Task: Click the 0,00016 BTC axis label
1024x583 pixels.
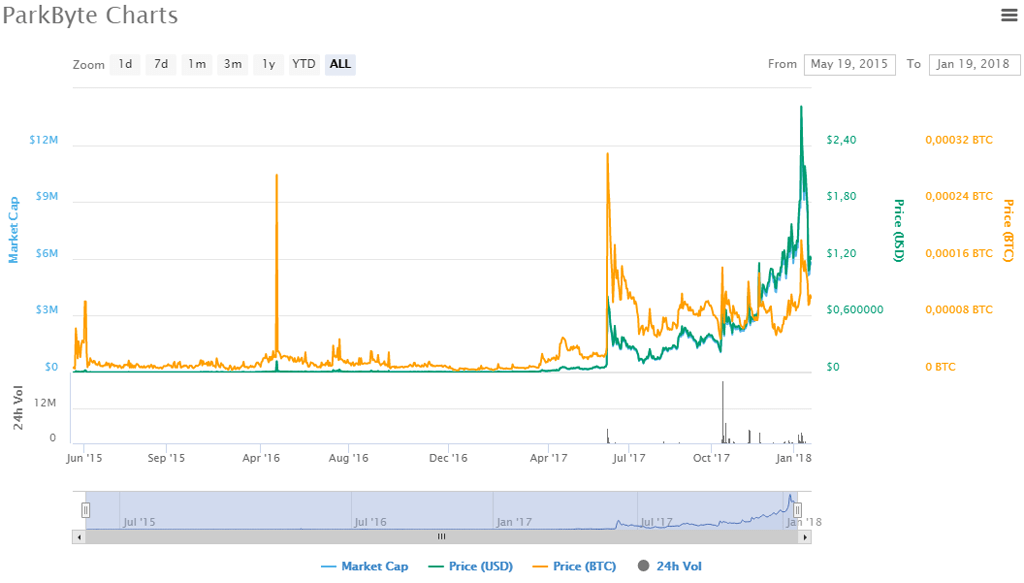Action: pos(959,253)
